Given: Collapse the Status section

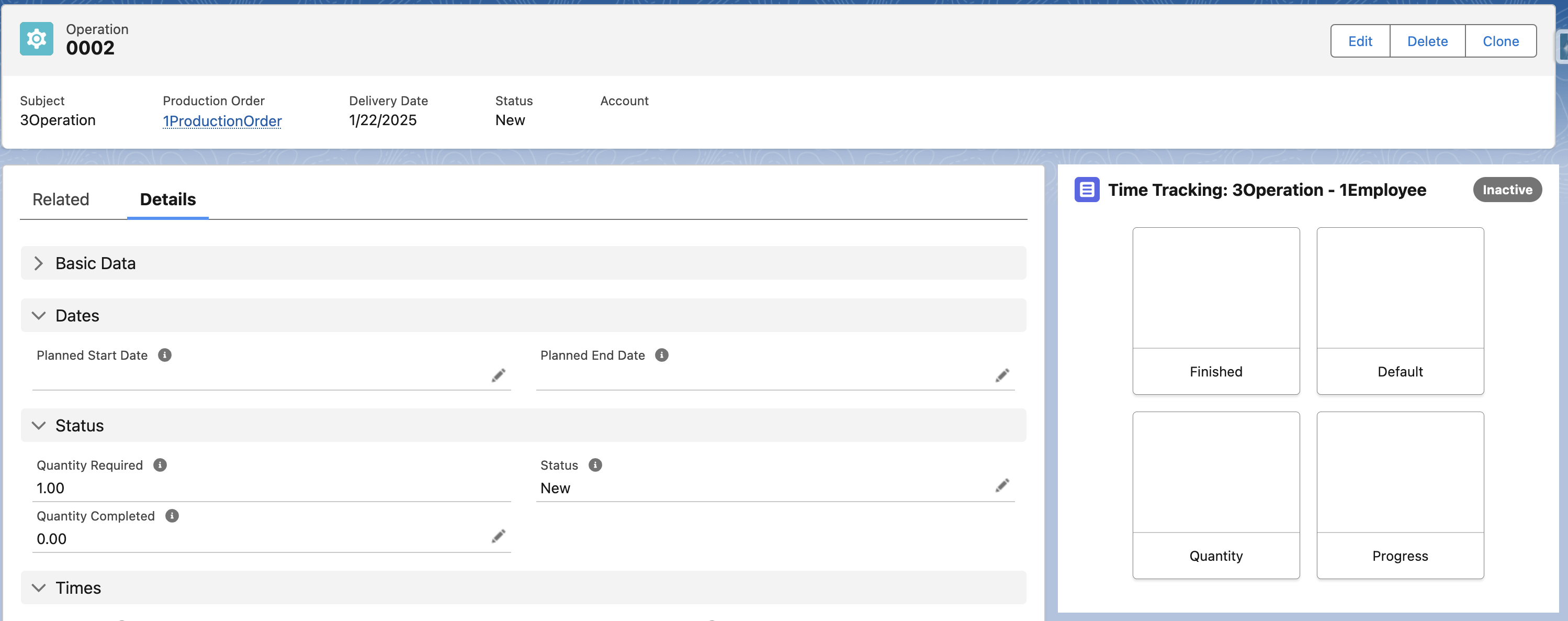Looking at the screenshot, I should 38,425.
